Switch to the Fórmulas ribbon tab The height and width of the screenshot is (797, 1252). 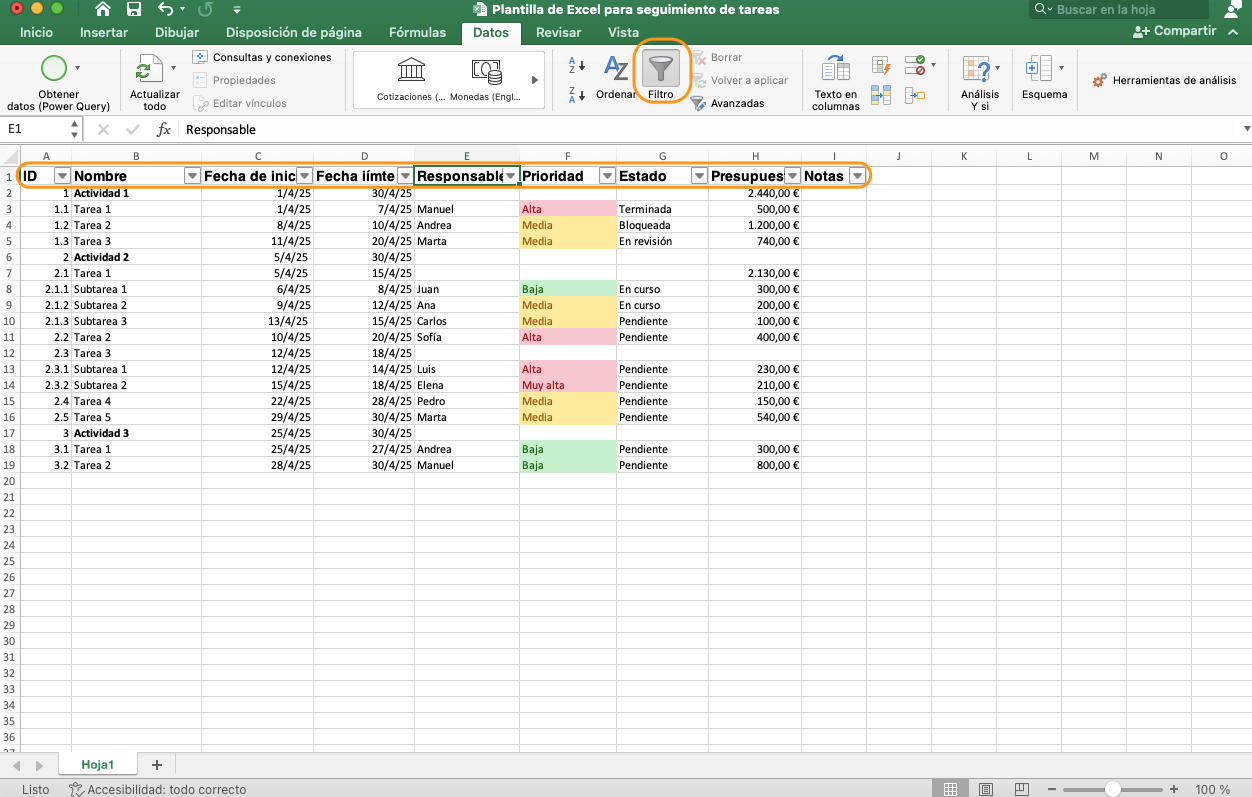point(417,32)
